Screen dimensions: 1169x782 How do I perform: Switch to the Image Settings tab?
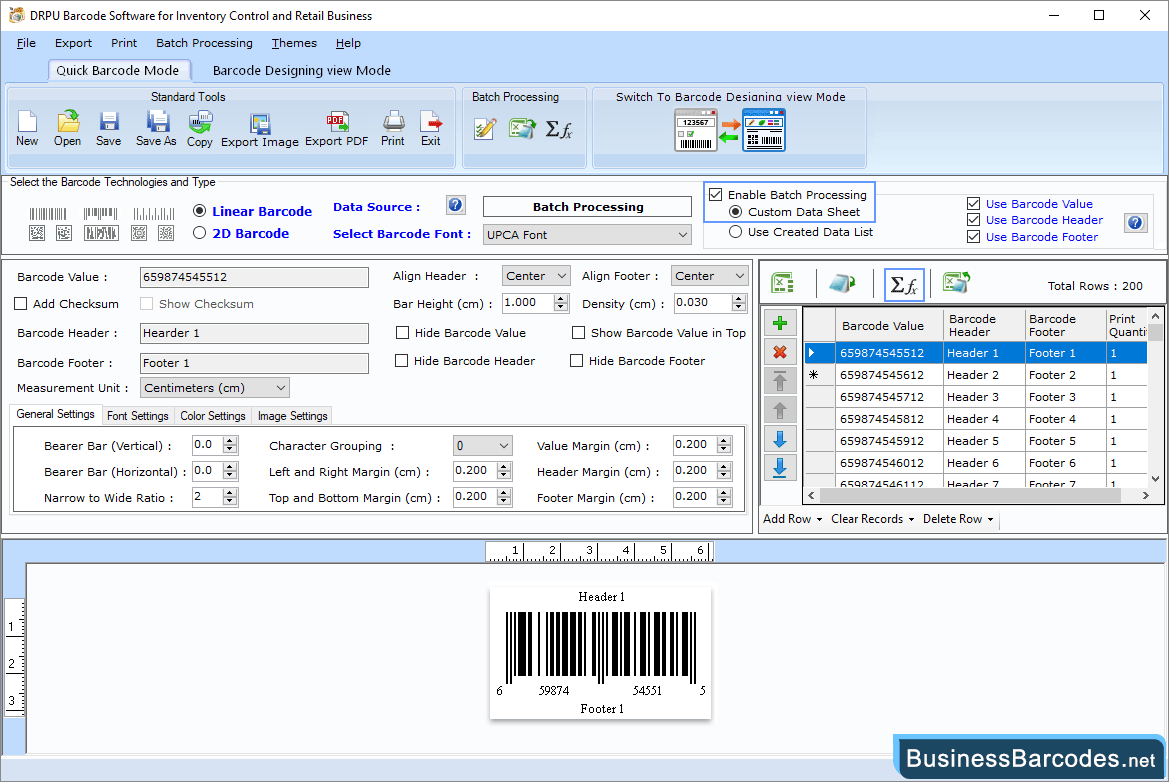(x=292, y=416)
